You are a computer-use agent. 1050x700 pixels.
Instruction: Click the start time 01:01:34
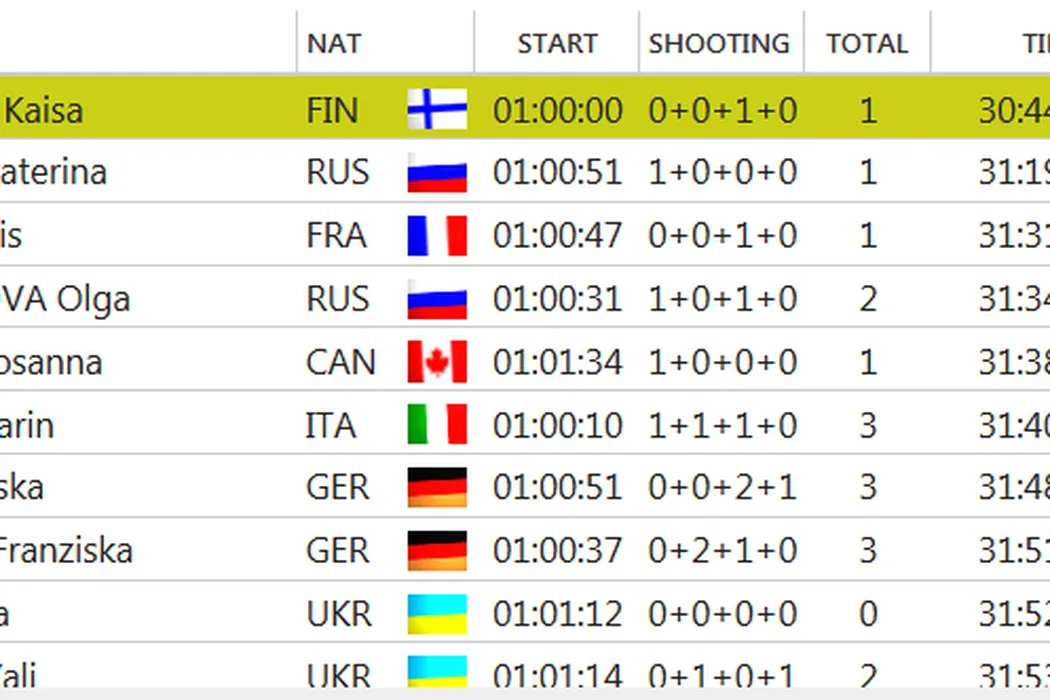[x=557, y=361]
